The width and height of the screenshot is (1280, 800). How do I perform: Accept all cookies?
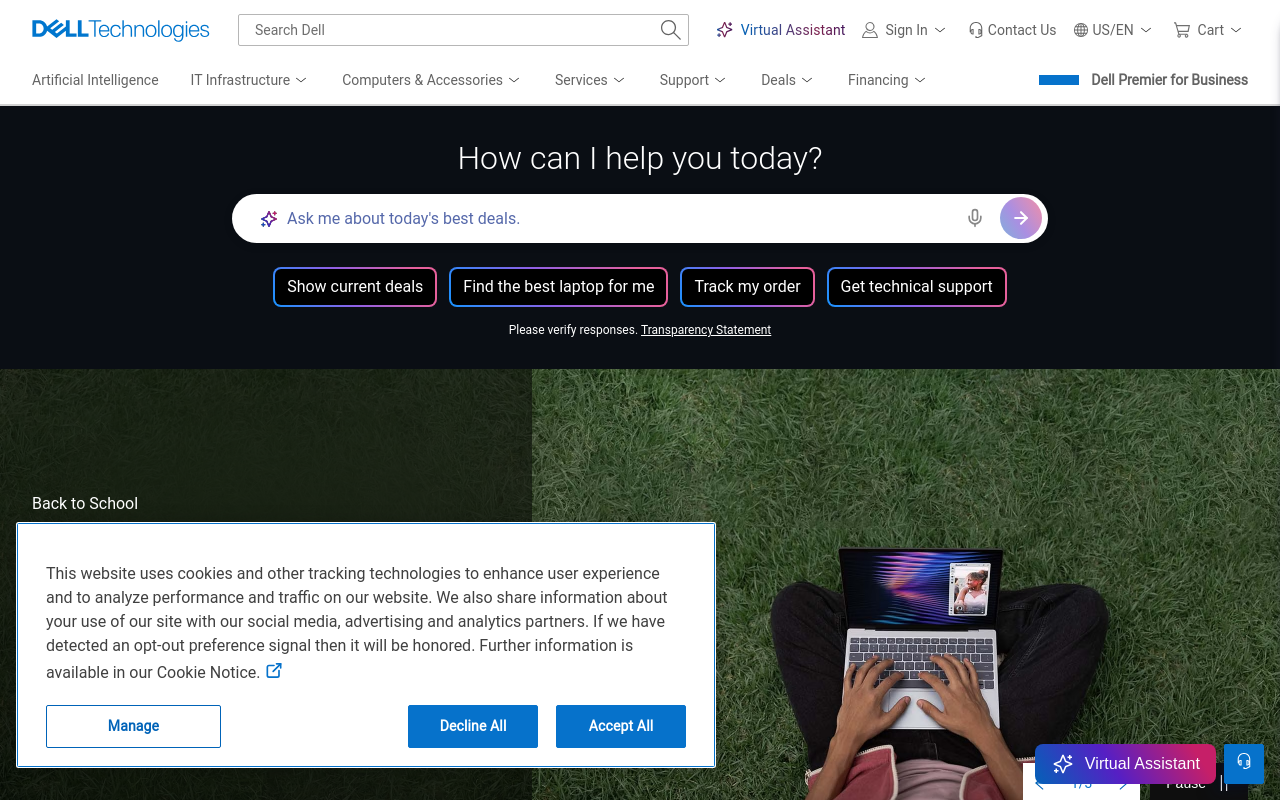click(621, 726)
